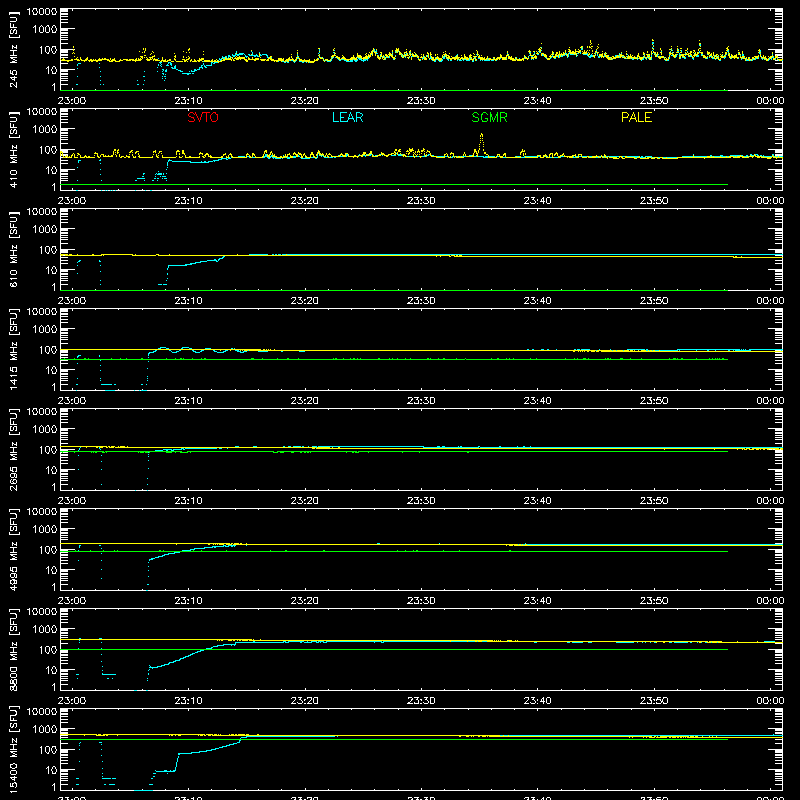The image size is (800, 800).
Task: Select the 610 MHz [SFU] axis title
Action: click(x=14, y=249)
